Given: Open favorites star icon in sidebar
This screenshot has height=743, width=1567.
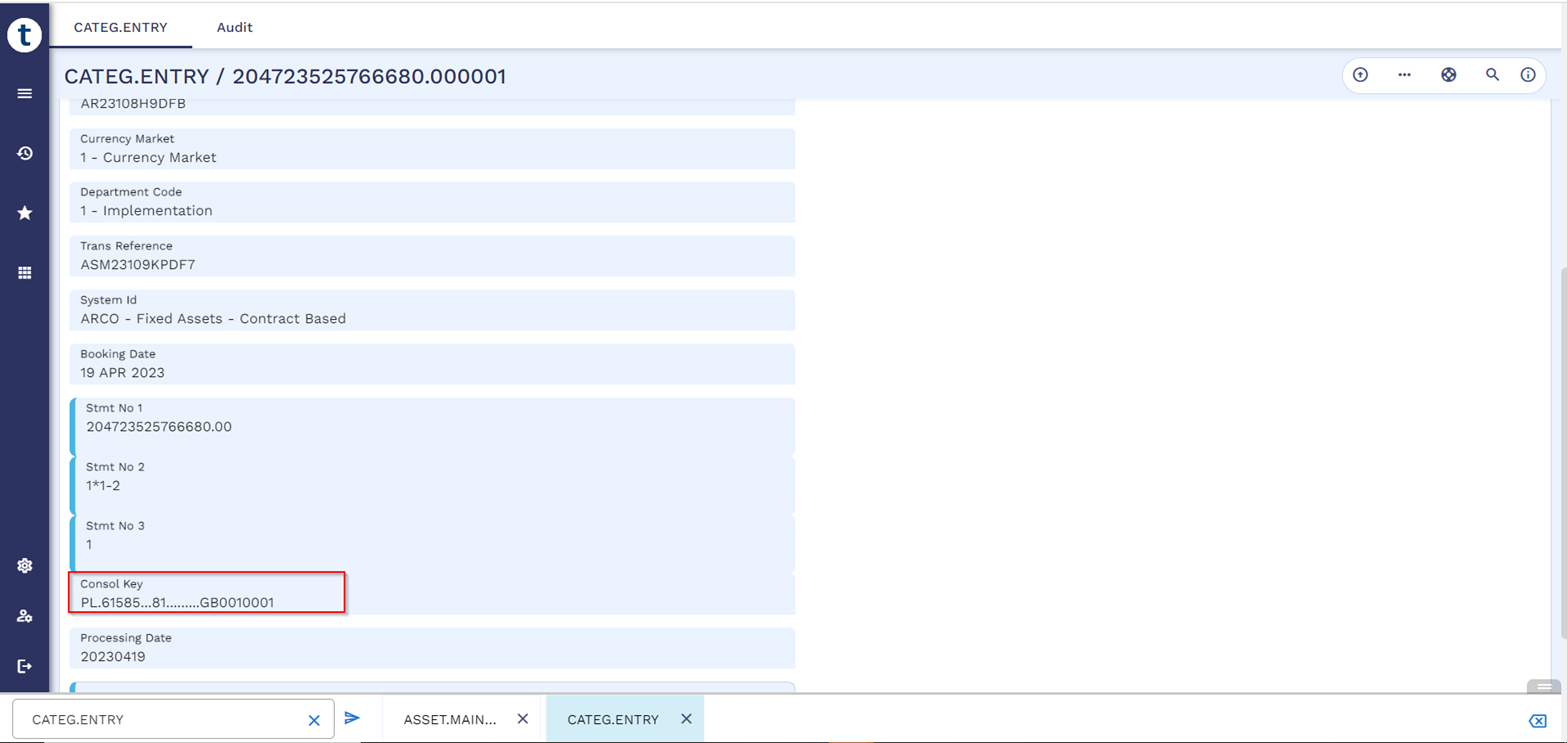Looking at the screenshot, I should (25, 213).
